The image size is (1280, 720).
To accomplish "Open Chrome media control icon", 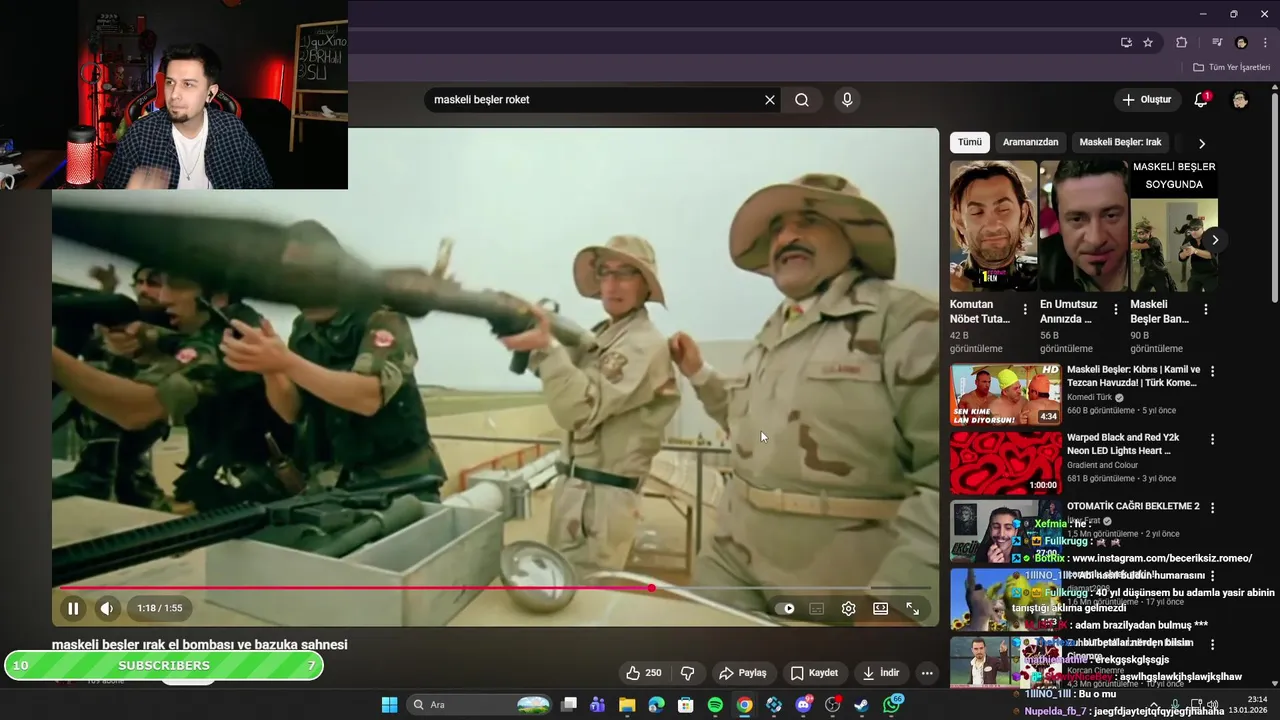I will (1217, 43).
